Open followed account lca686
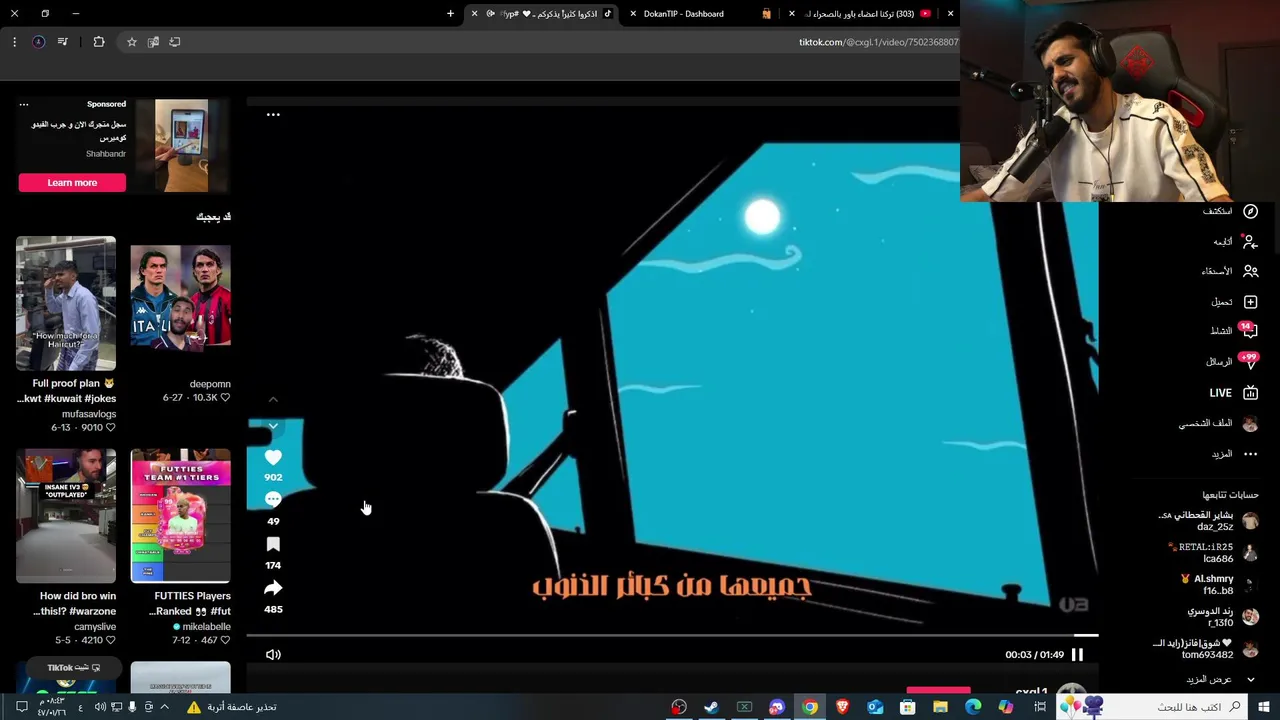Image resolution: width=1280 pixels, height=720 pixels. (1213, 553)
